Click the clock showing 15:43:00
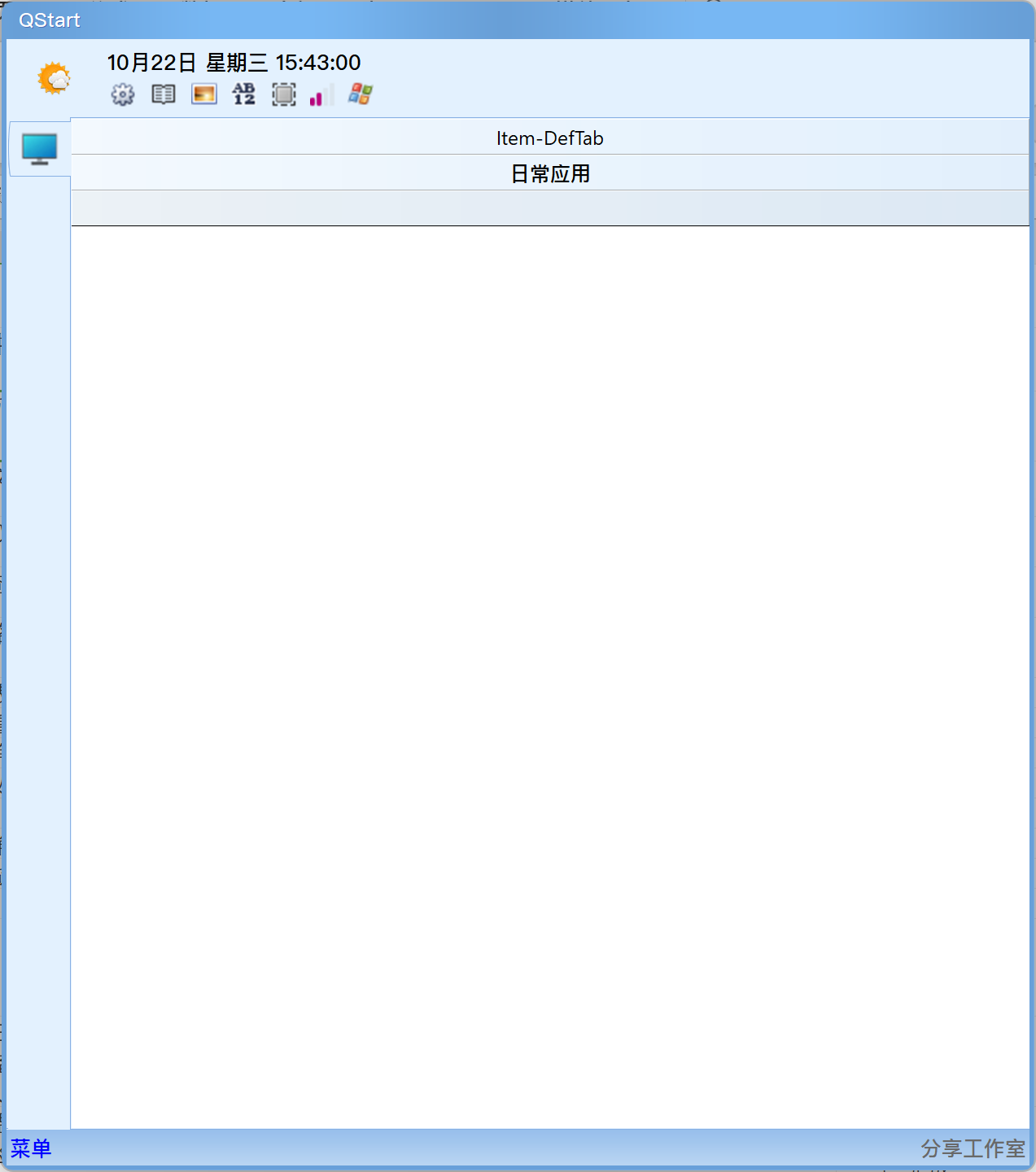Screen dimensions: 1036x1172 (319, 63)
